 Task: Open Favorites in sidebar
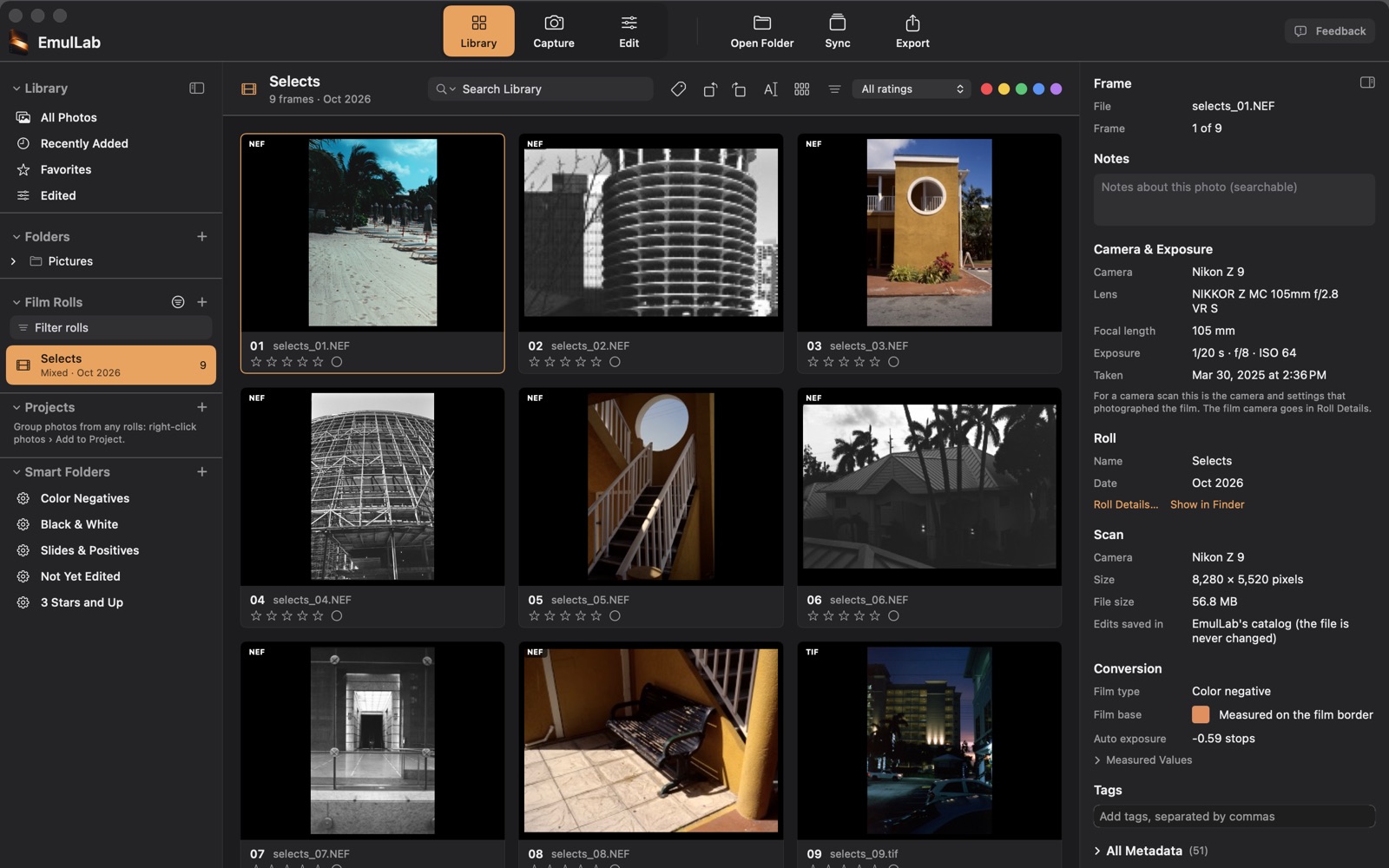(111, 169)
